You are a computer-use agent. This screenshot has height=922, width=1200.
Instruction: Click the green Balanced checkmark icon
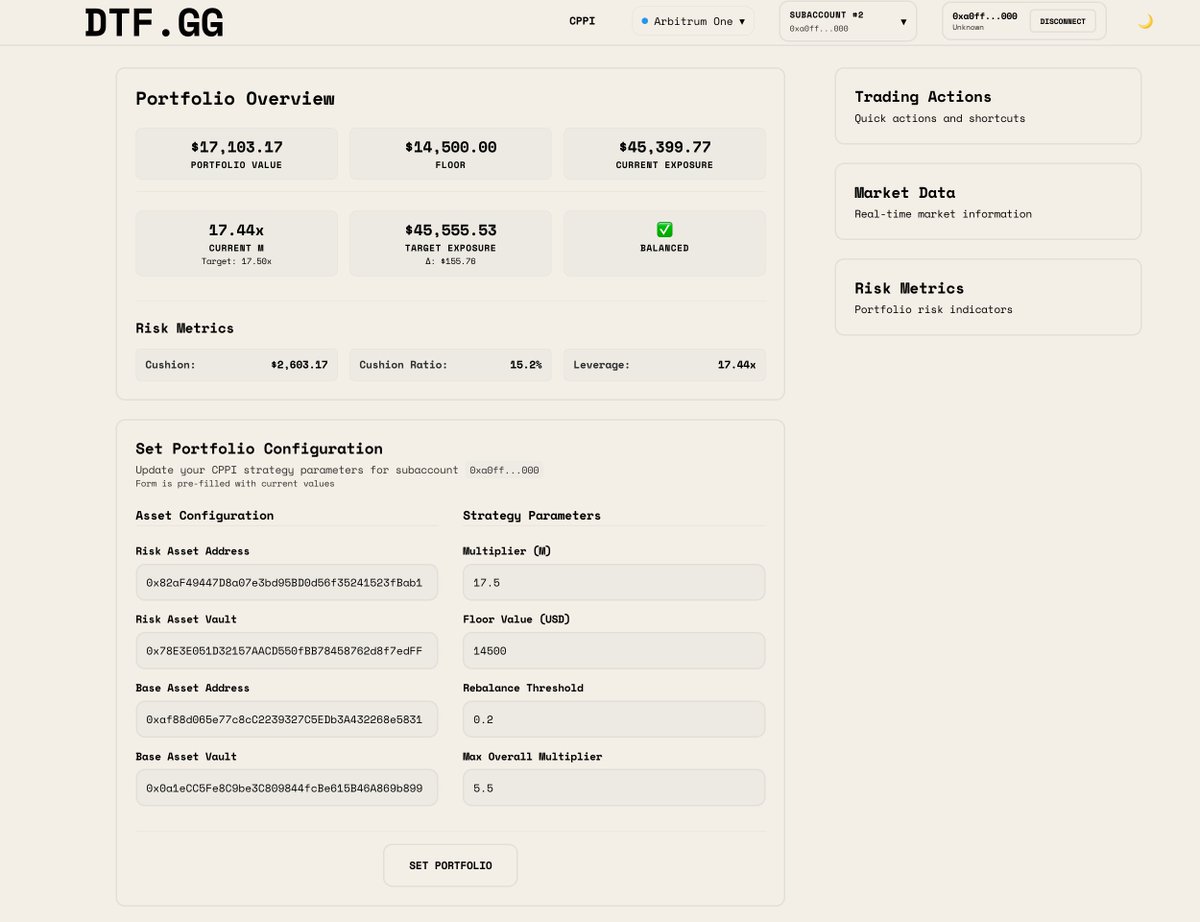pos(664,229)
